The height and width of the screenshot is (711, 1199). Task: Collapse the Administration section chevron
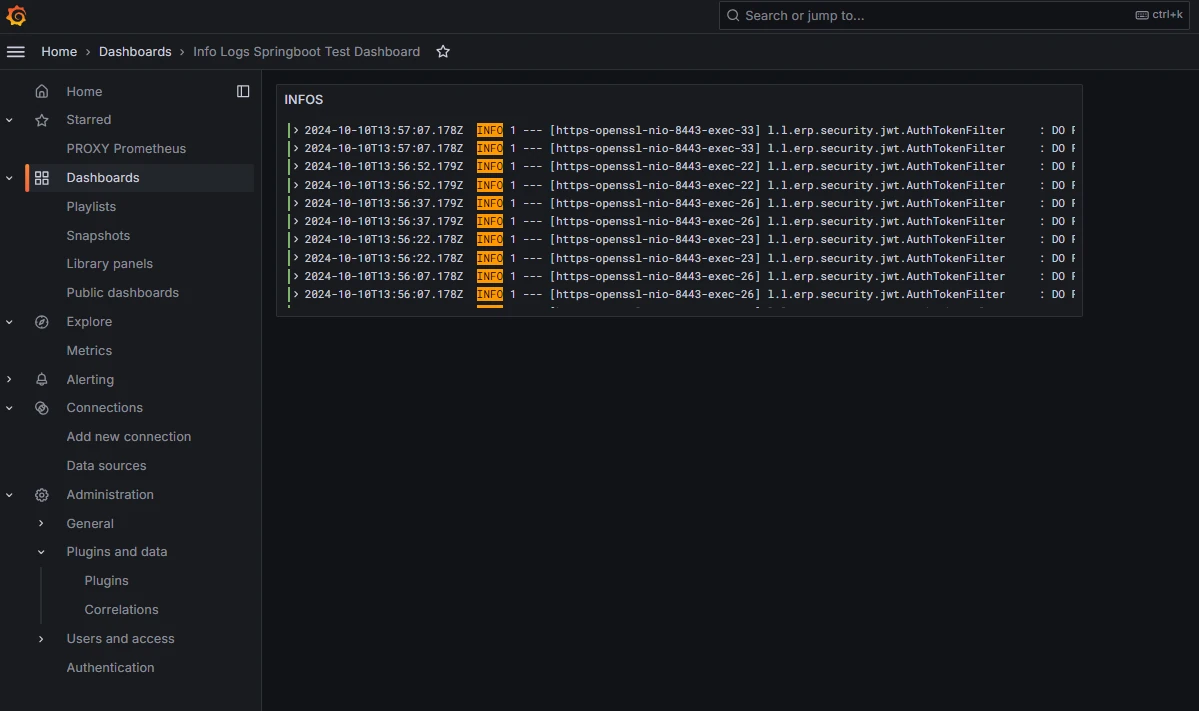10,494
